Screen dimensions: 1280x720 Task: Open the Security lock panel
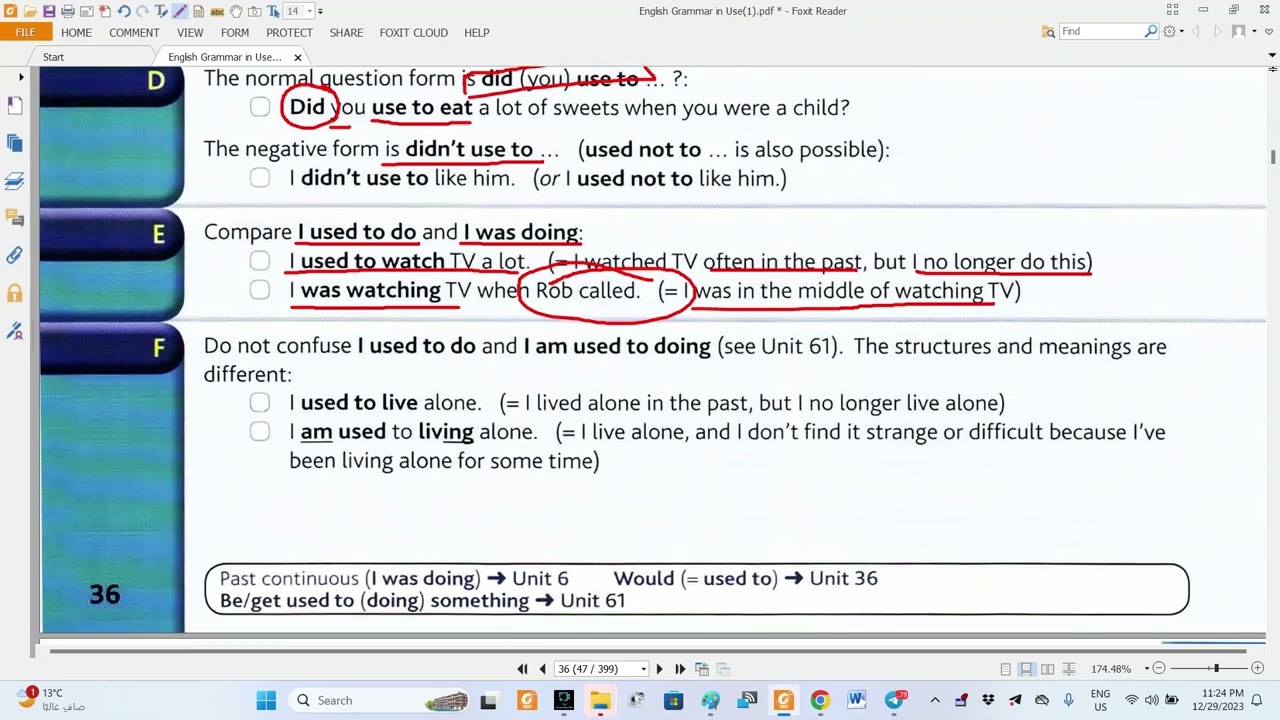point(14,293)
